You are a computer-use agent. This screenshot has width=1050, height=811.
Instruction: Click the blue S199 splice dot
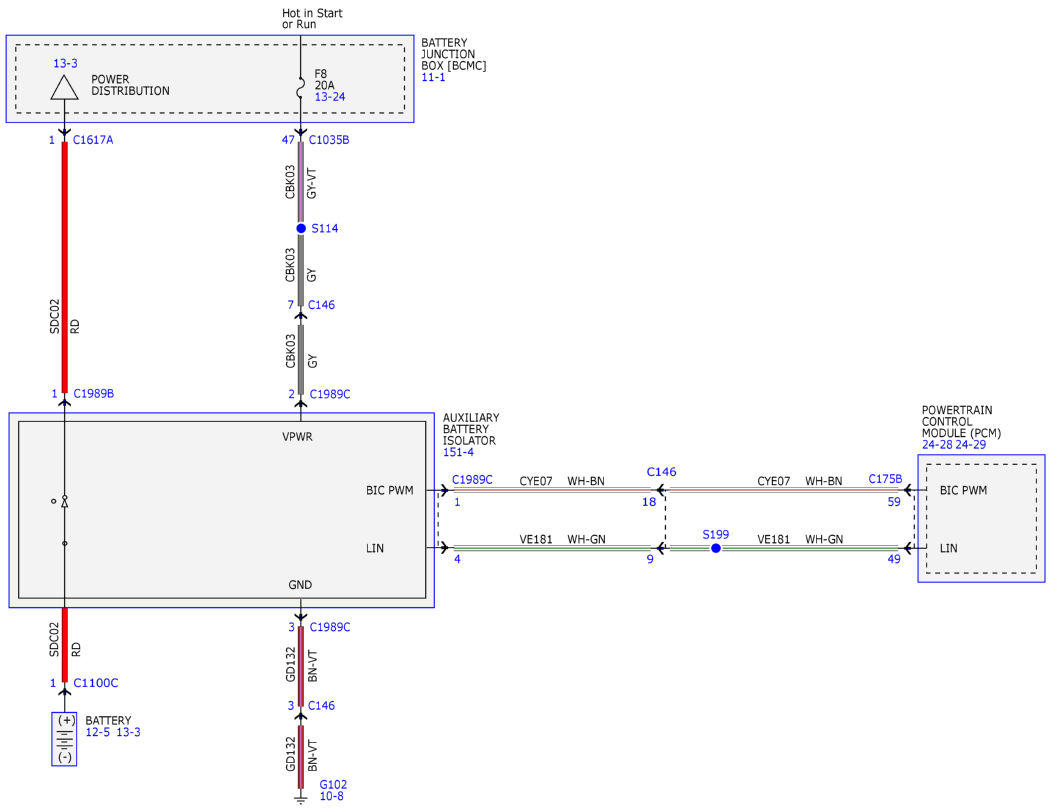tap(716, 548)
